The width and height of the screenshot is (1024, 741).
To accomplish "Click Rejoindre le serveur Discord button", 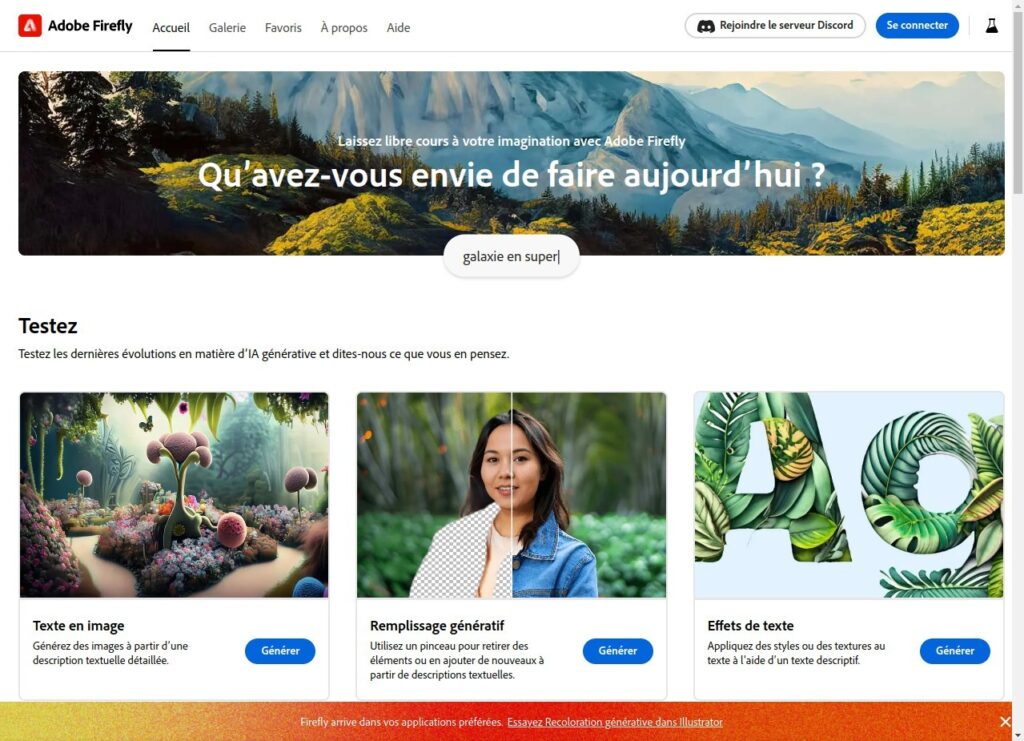I will (775, 25).
